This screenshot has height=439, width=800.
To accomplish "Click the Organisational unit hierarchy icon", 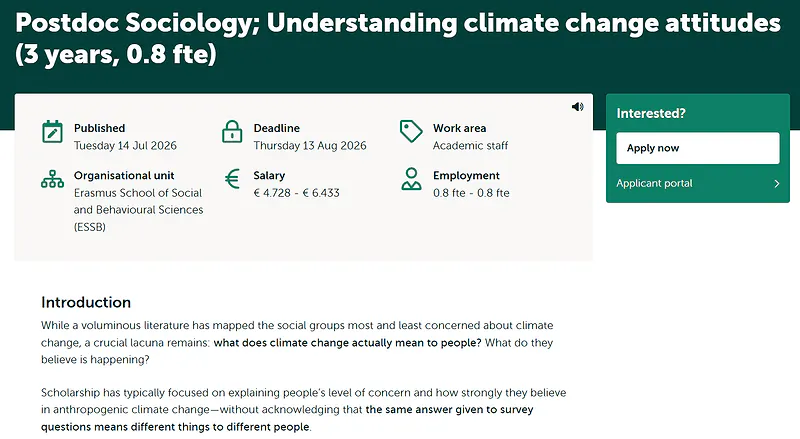I will click(53, 179).
